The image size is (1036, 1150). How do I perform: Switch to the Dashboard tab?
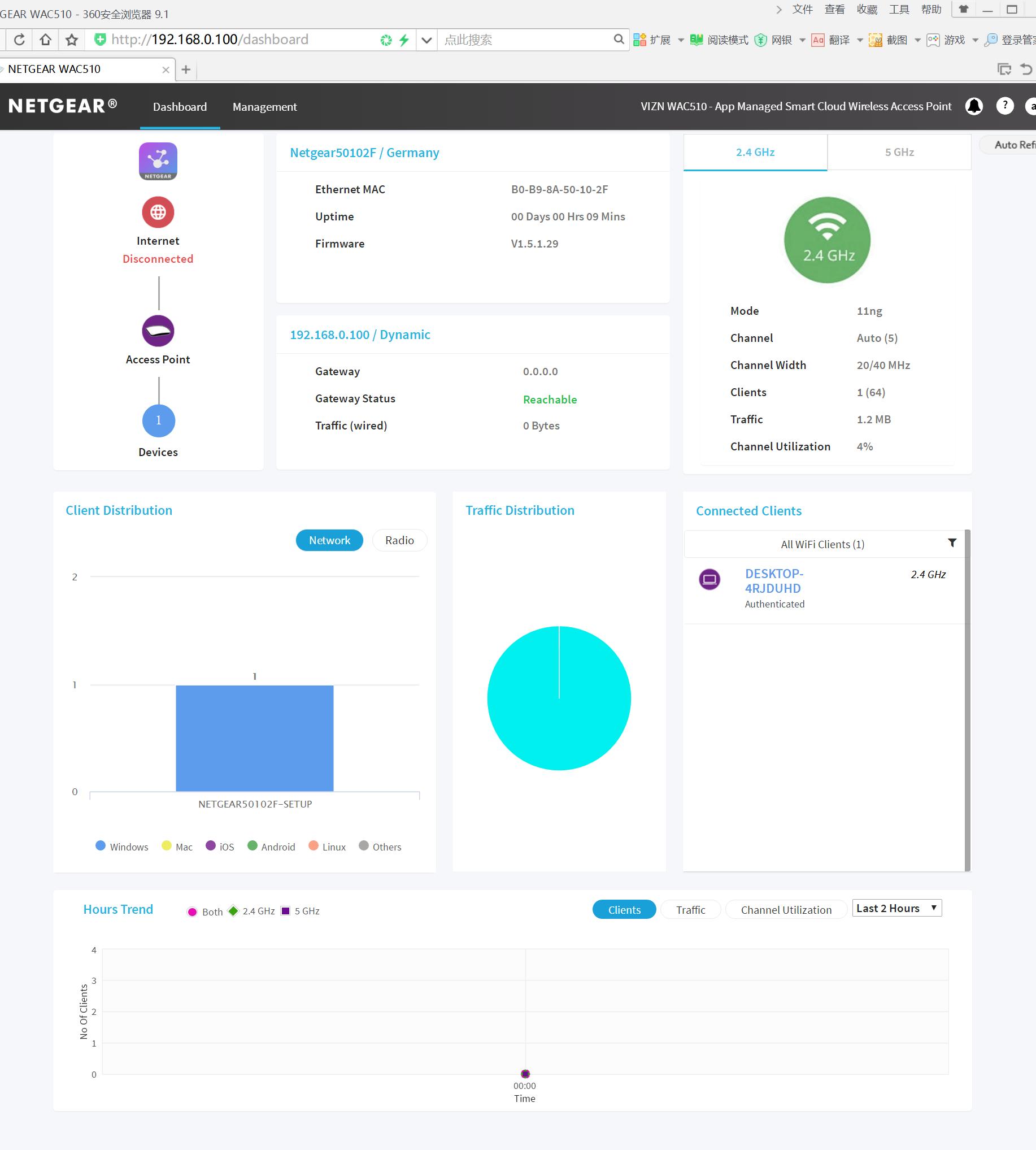point(180,106)
